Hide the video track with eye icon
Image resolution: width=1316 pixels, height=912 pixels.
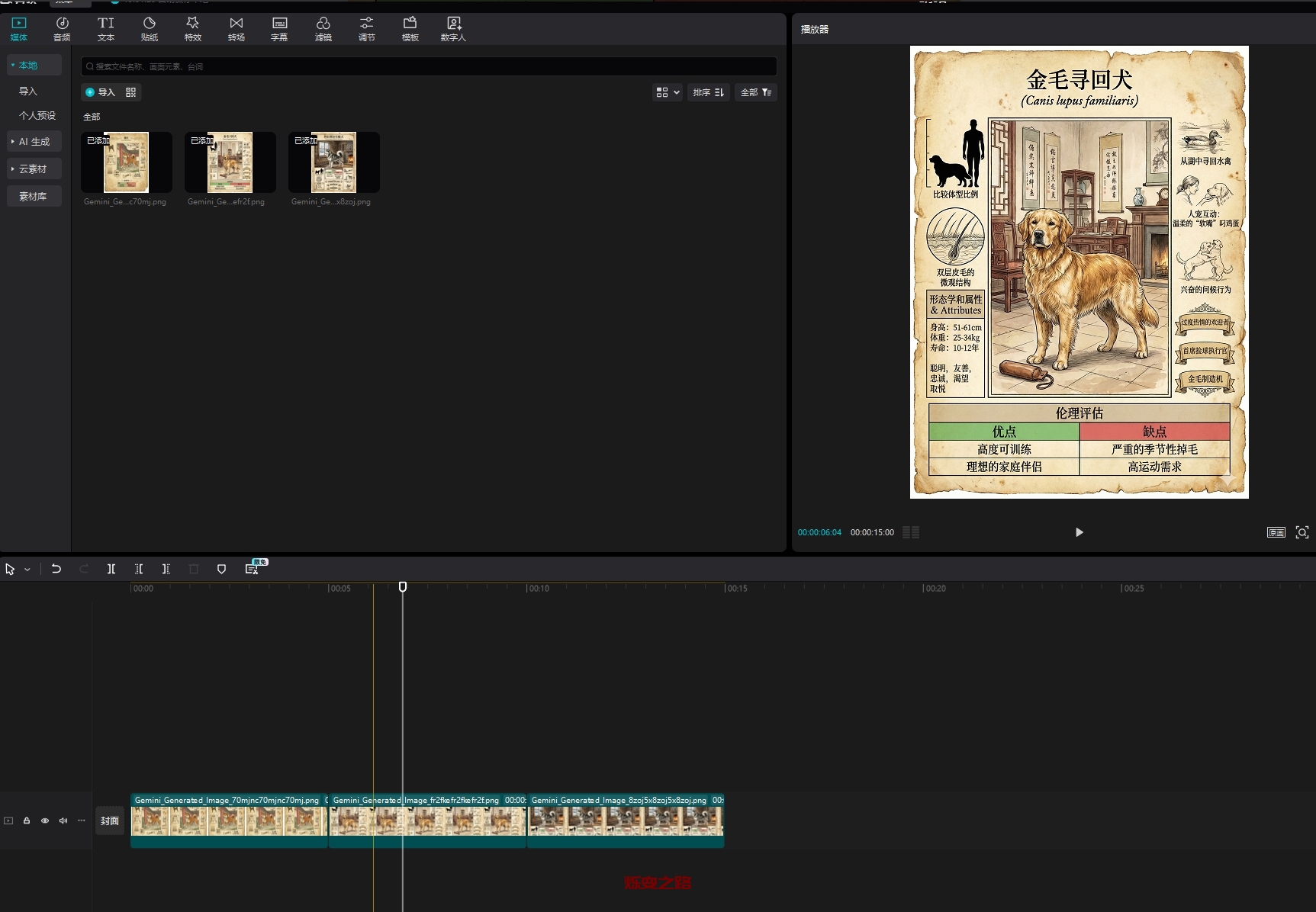(45, 820)
